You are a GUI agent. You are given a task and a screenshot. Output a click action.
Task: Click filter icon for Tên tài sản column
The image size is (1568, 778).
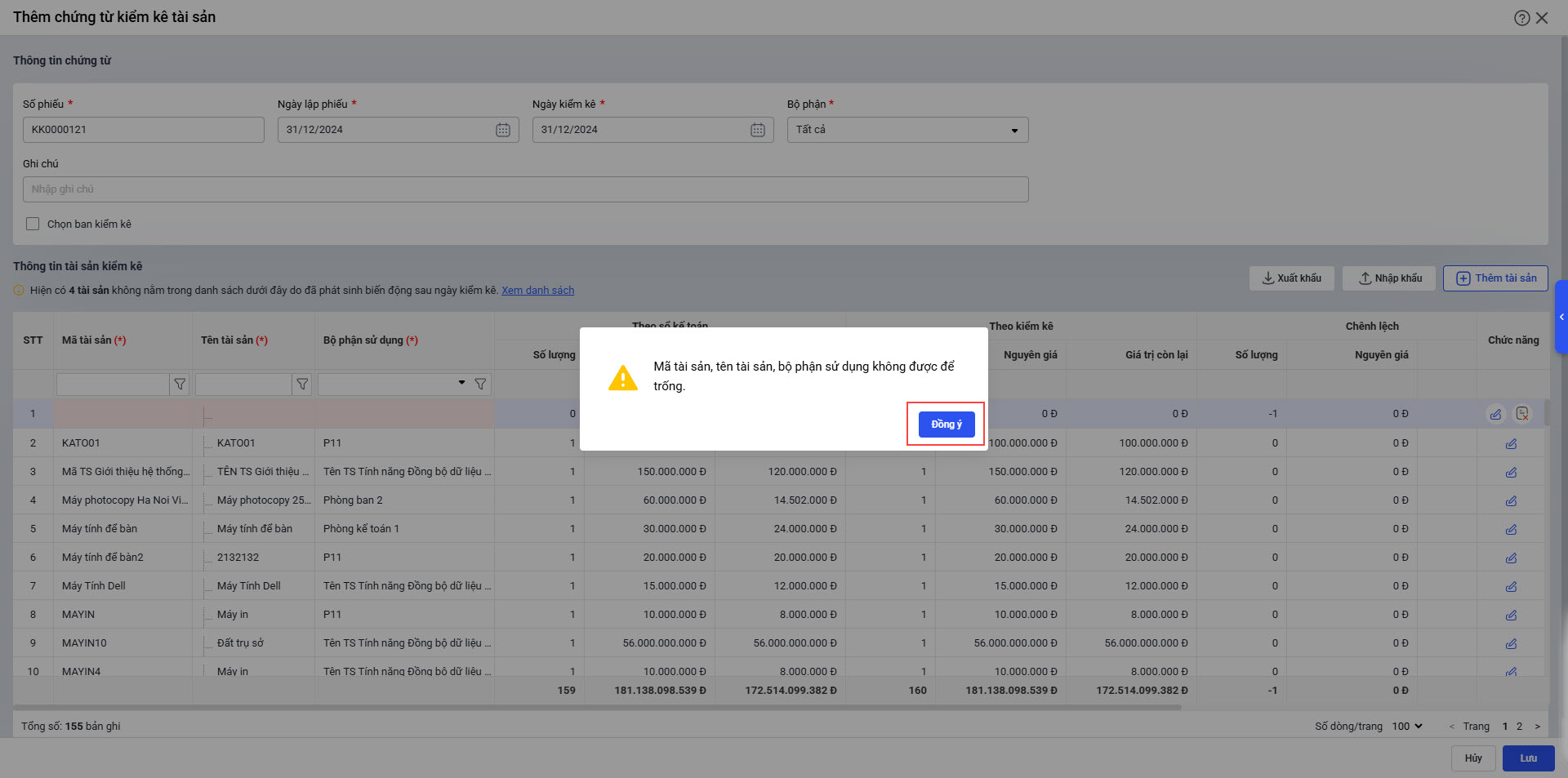302,385
